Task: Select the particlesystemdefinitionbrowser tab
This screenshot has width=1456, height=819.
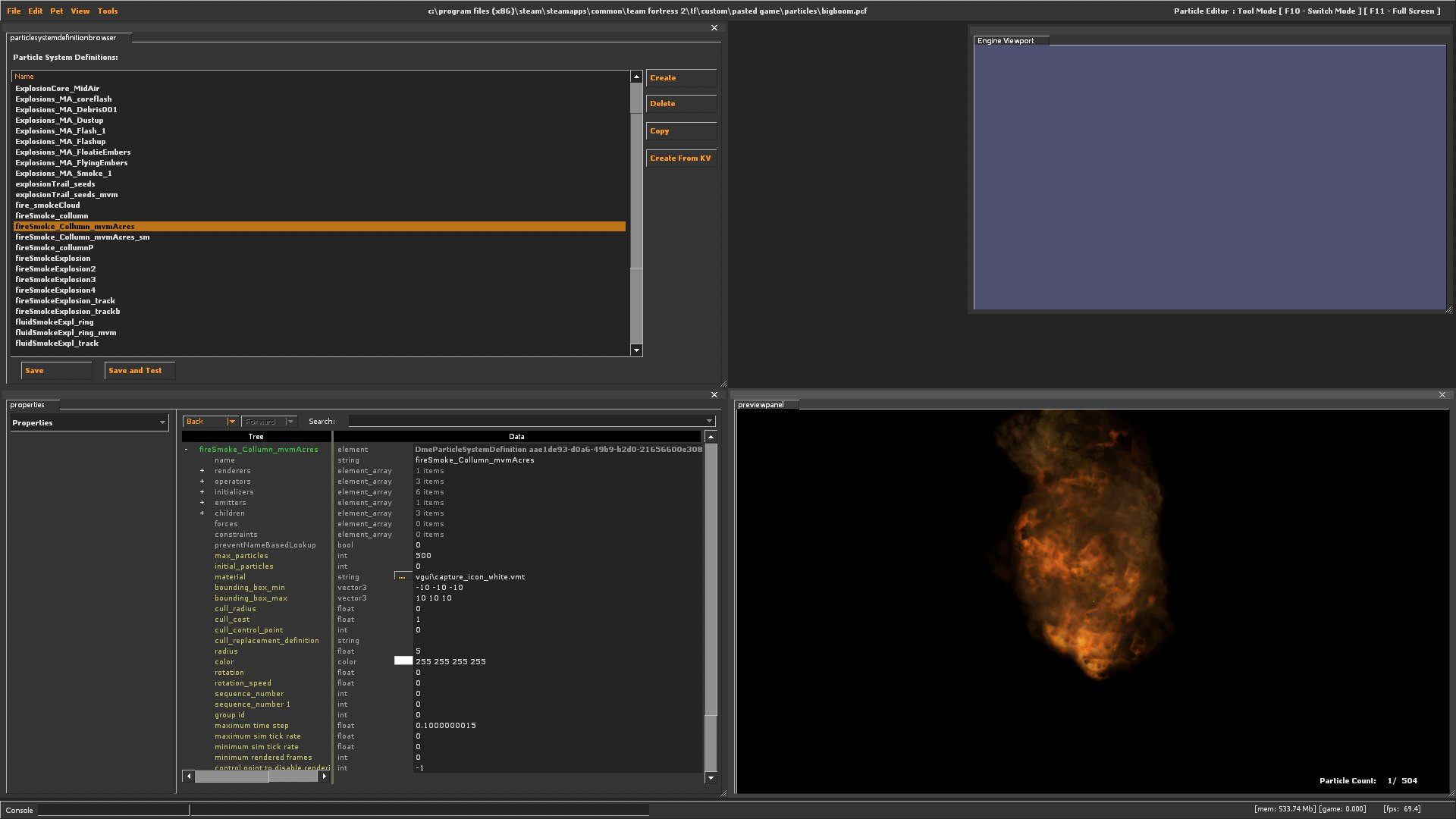Action: click(x=68, y=37)
